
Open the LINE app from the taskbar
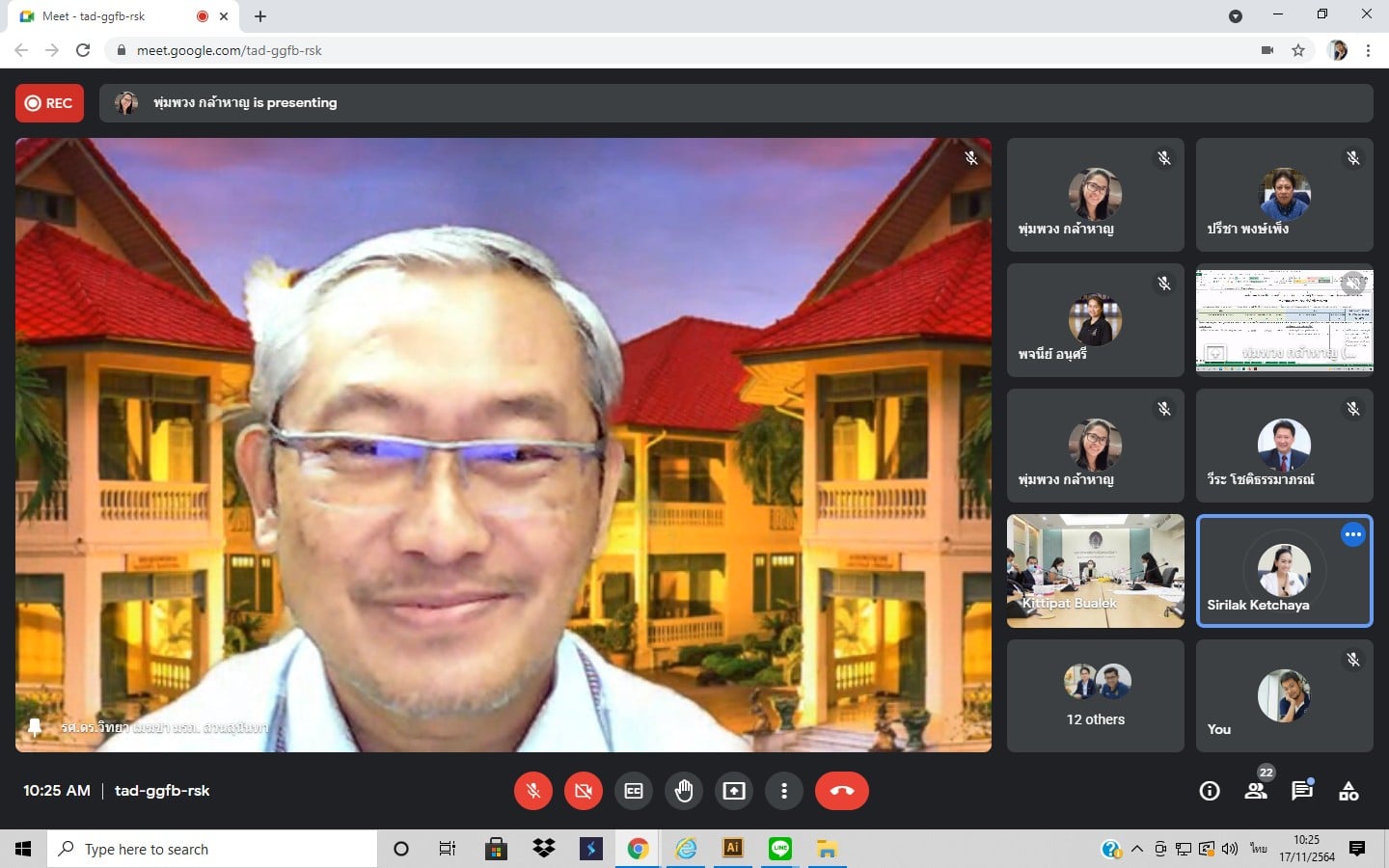(780, 849)
